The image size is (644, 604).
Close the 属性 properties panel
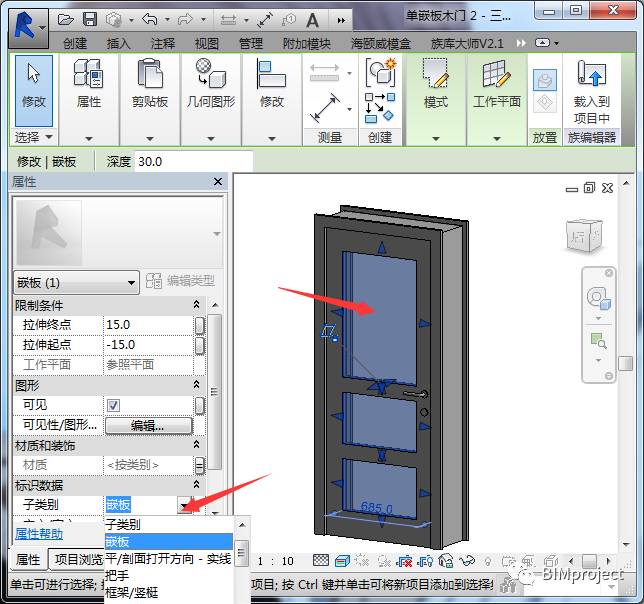[218, 181]
